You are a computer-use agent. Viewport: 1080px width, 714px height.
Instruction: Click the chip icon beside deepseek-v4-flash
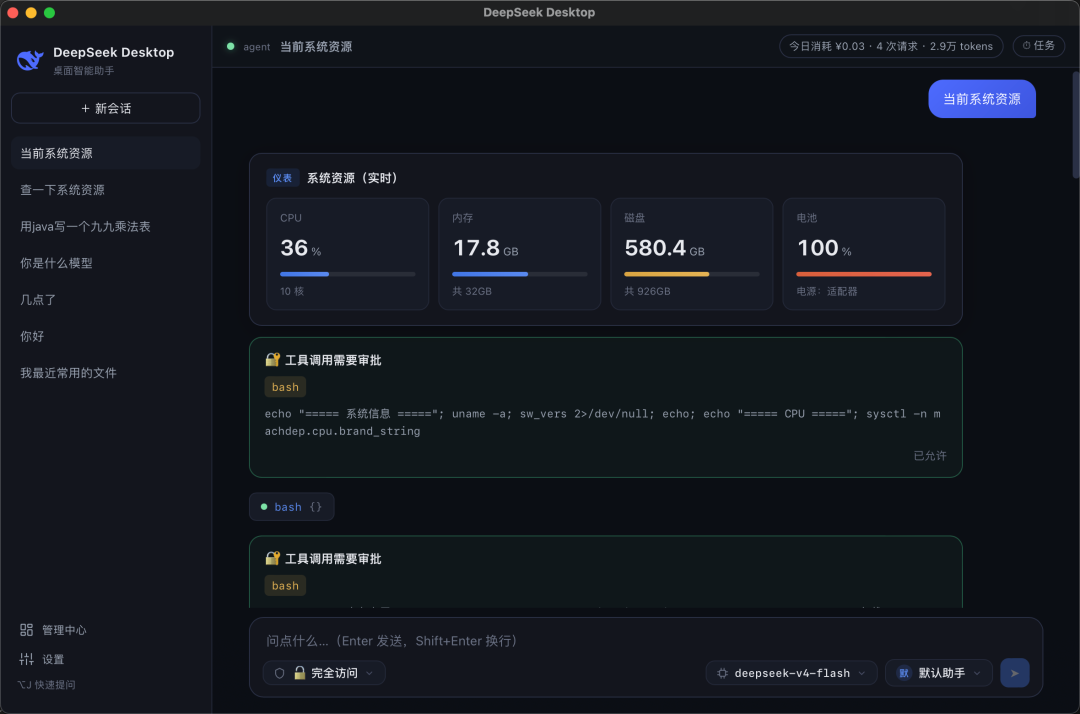[723, 673]
